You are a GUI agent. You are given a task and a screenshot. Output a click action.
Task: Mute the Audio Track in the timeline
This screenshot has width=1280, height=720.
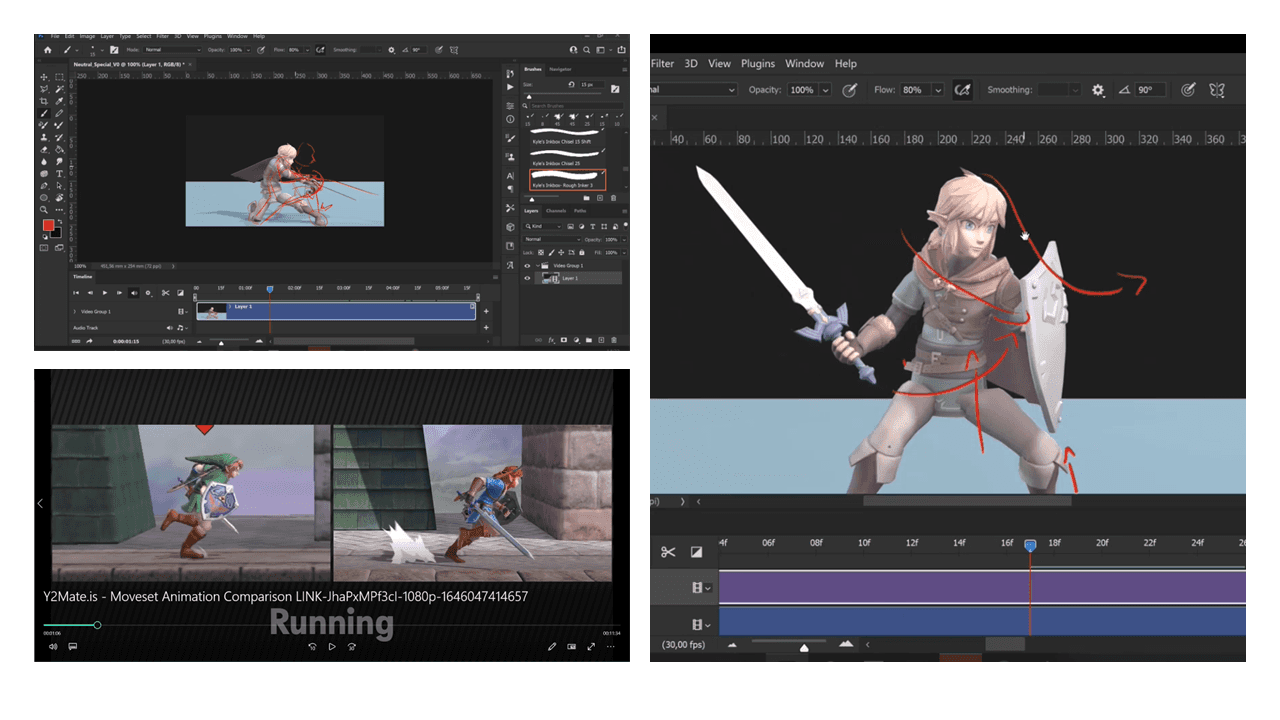169,328
